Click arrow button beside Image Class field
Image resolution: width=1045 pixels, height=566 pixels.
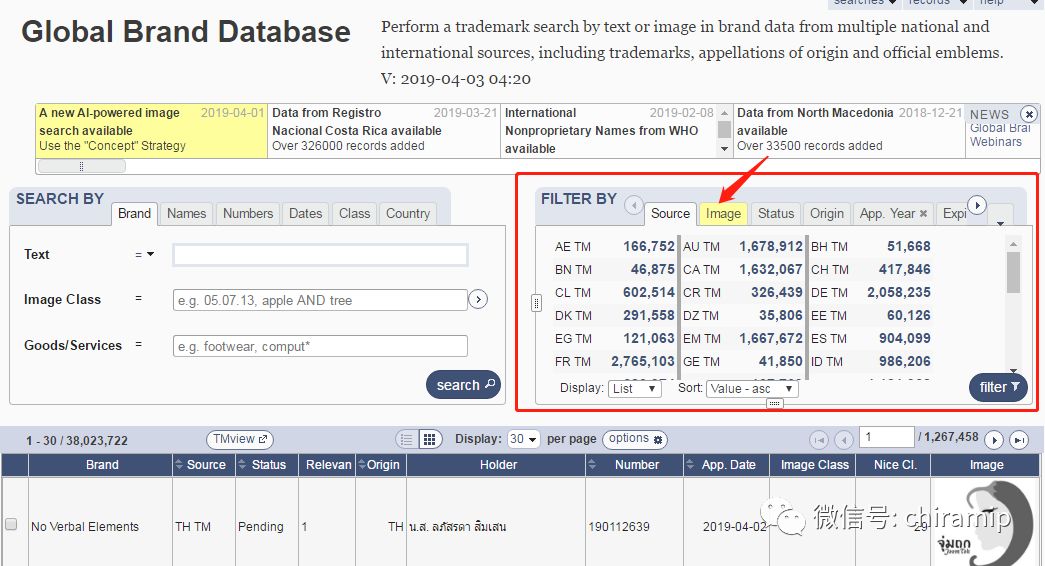[x=478, y=300]
